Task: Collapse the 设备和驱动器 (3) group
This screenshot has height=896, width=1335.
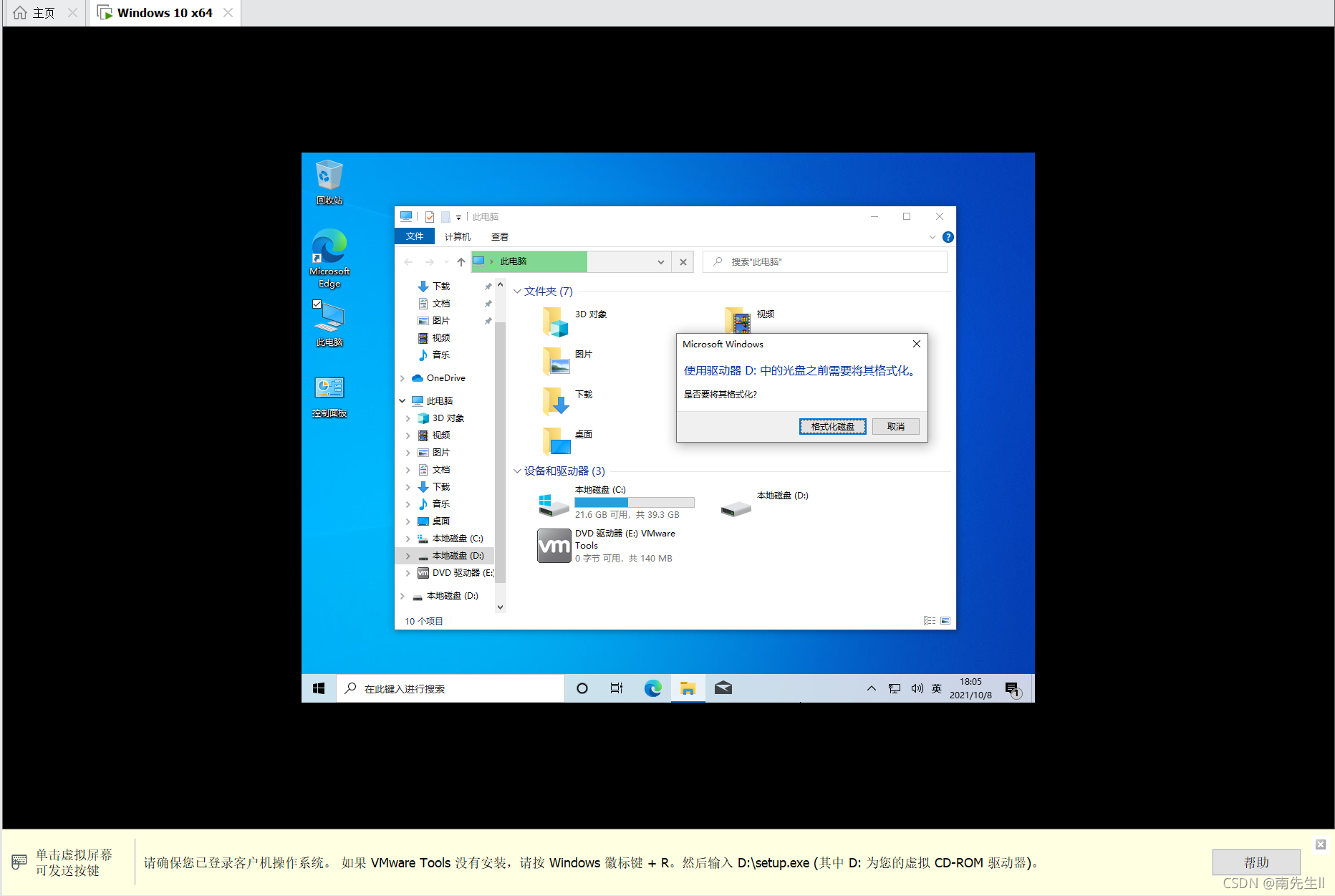Action: (x=517, y=471)
